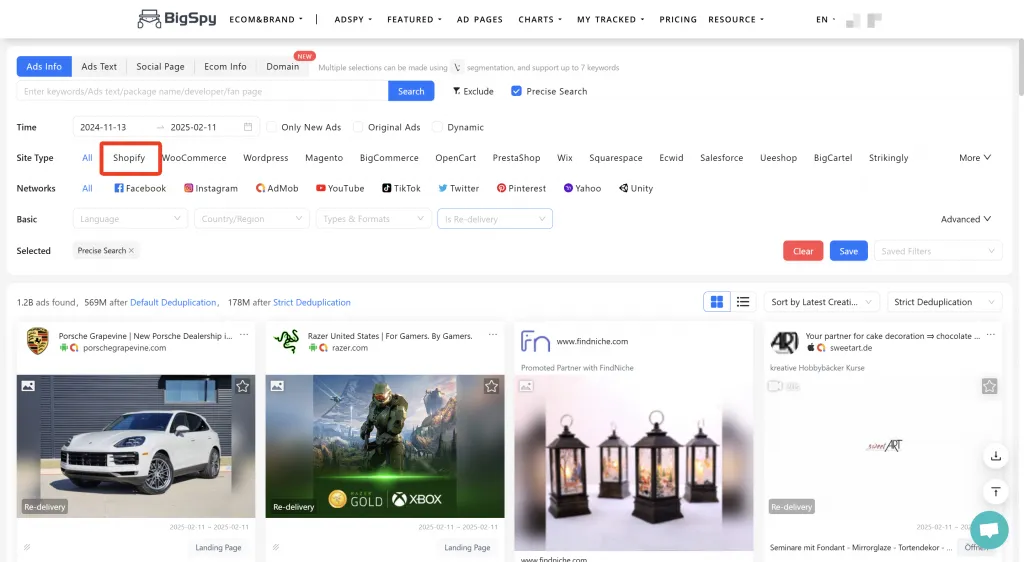Screen dimensions: 1024x562
Task: Open more options on Porsche Grapevine card
Action: (x=244, y=335)
